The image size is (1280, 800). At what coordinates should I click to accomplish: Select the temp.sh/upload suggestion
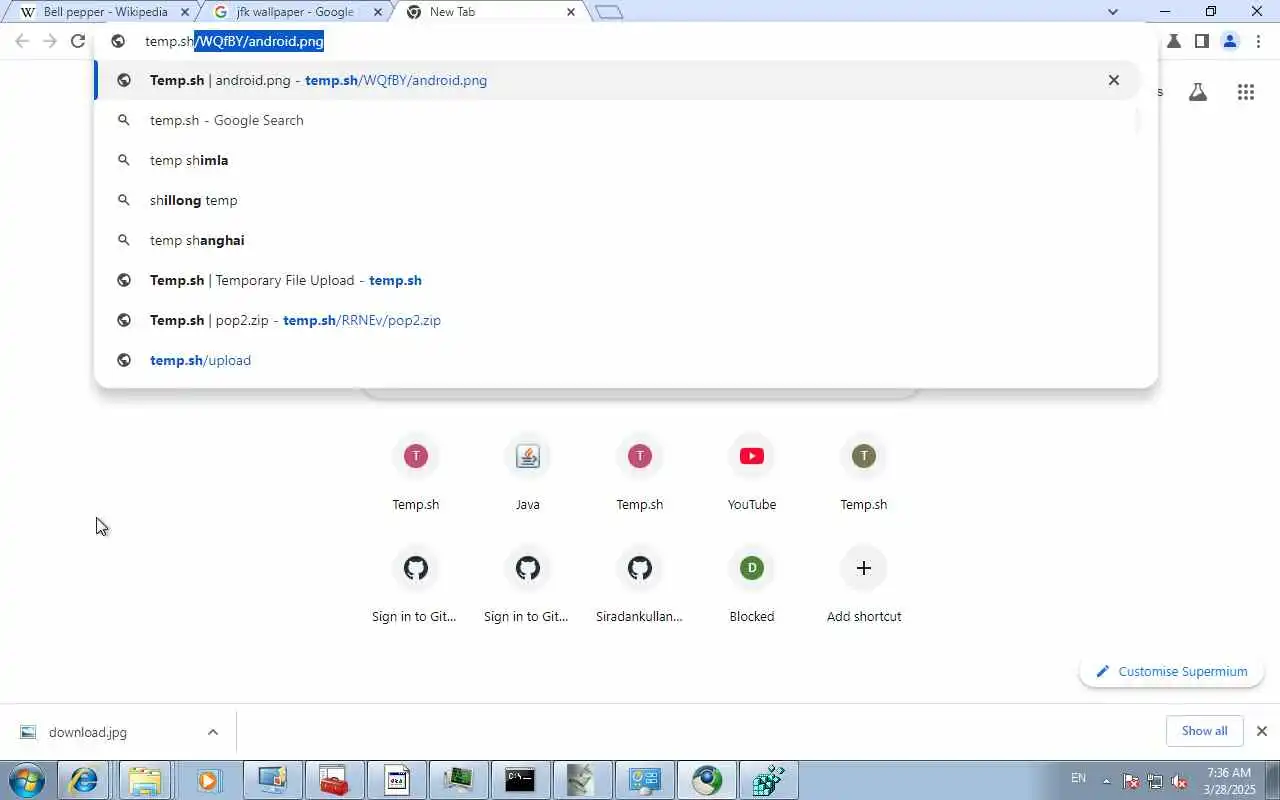click(617, 360)
